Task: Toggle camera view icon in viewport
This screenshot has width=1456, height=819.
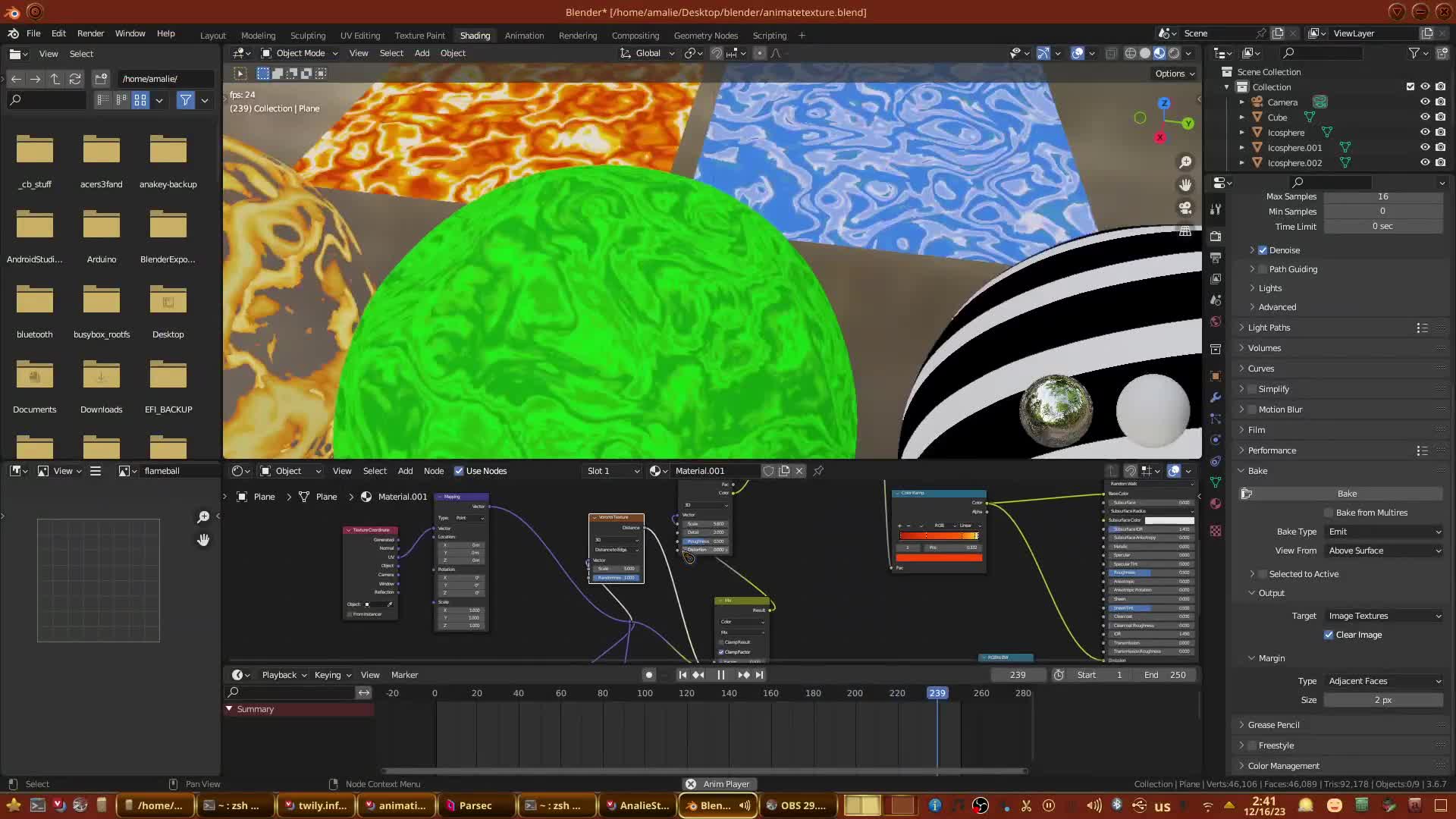Action: [1185, 208]
